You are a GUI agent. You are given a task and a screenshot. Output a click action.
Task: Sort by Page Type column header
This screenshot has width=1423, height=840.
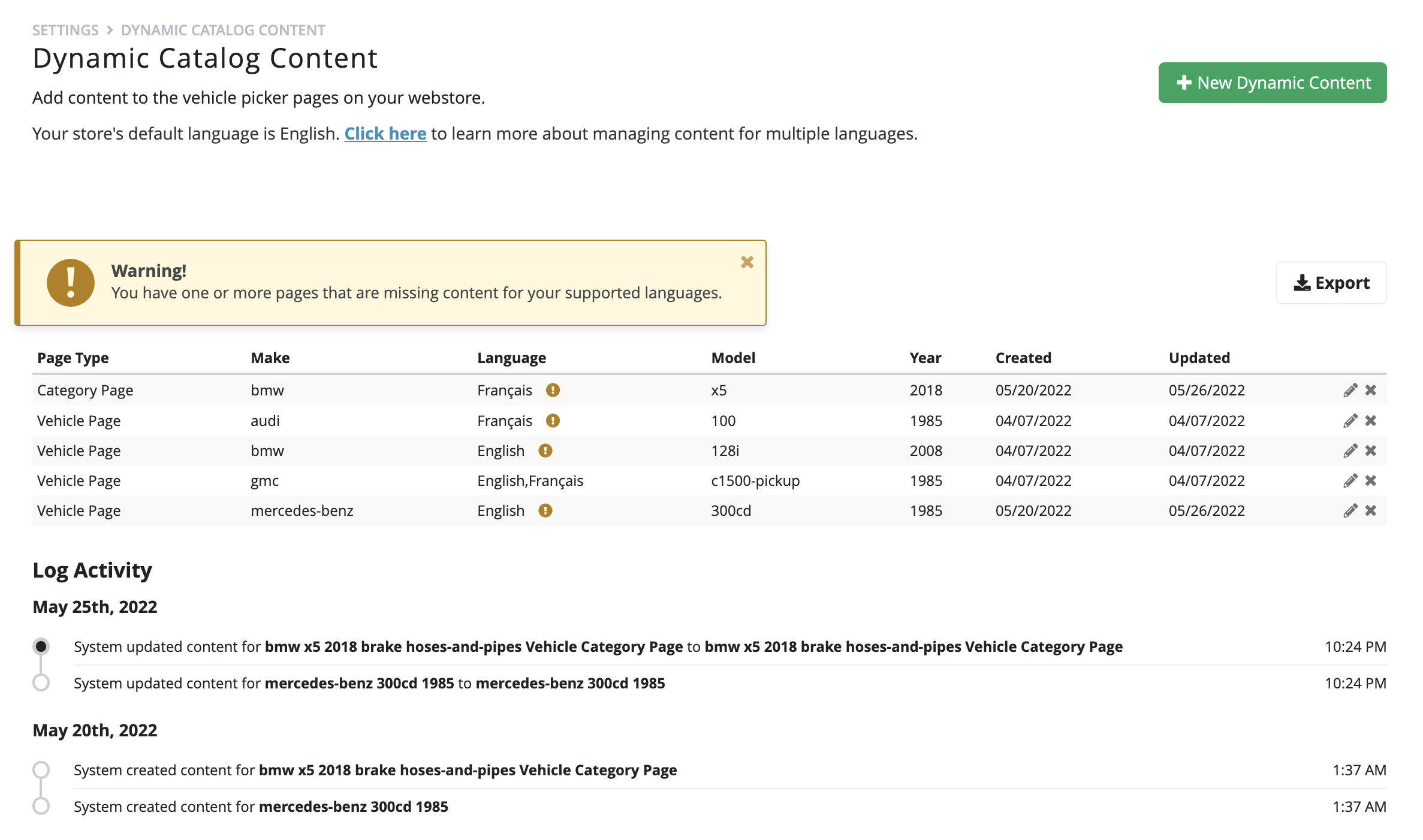click(73, 358)
